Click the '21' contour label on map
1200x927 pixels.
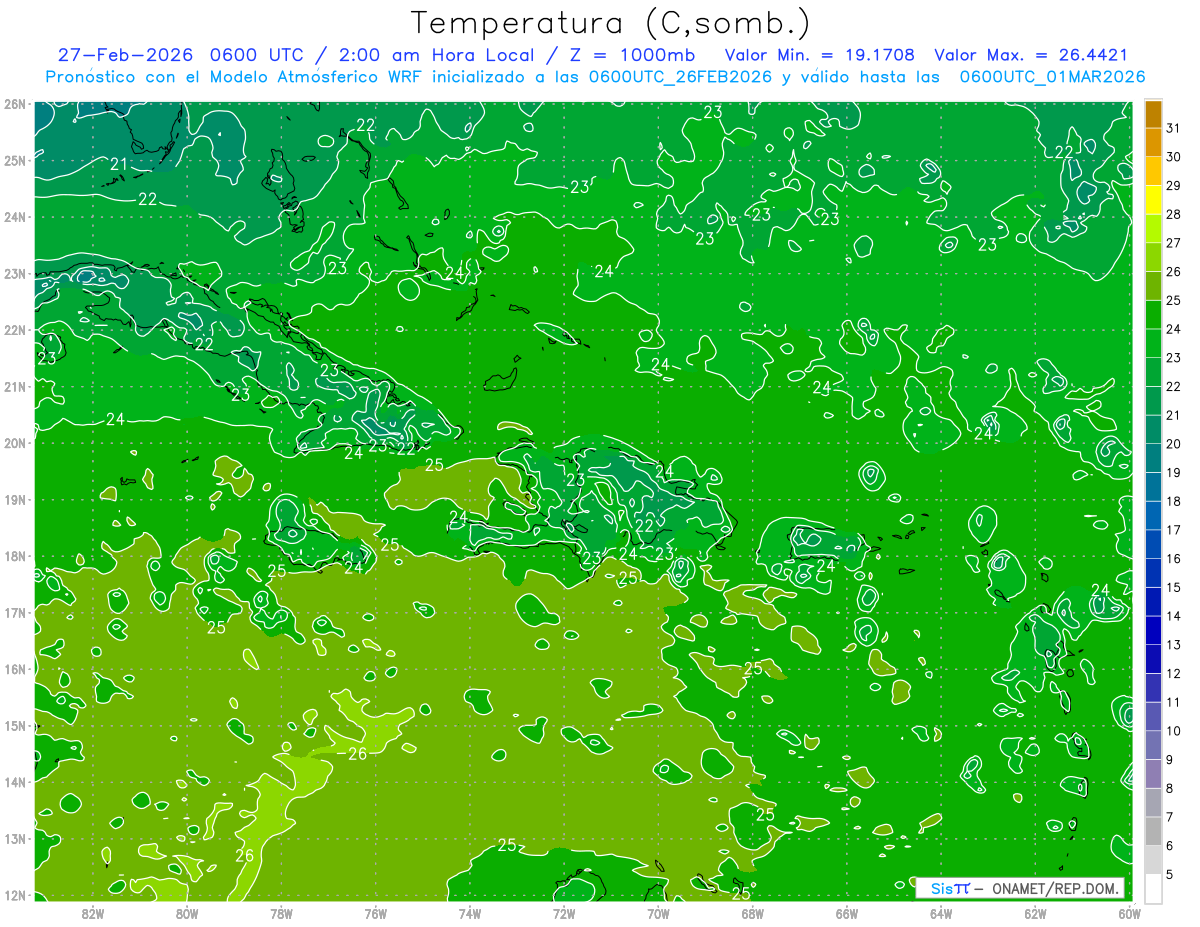click(x=118, y=164)
